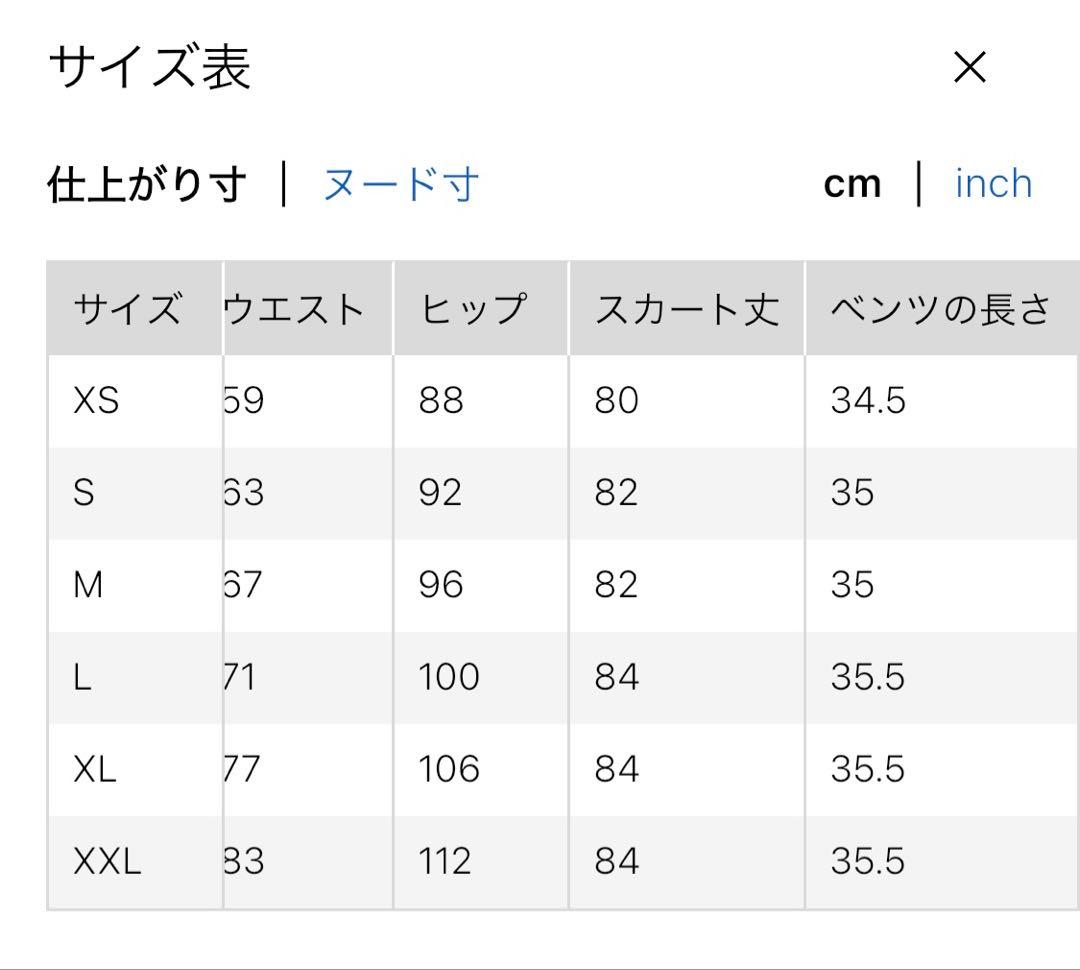
Task: Click the ウエスト column header
Action: pyautogui.click(x=294, y=309)
